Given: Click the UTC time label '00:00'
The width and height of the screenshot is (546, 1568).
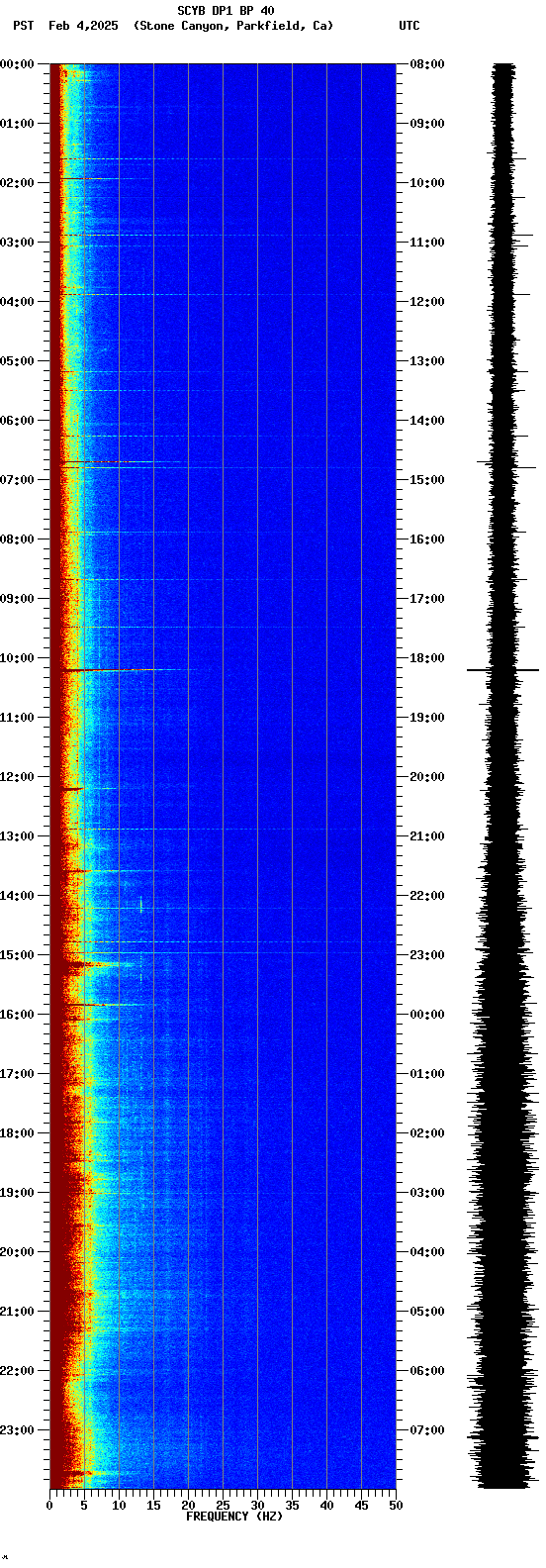Looking at the screenshot, I should coord(427,1015).
